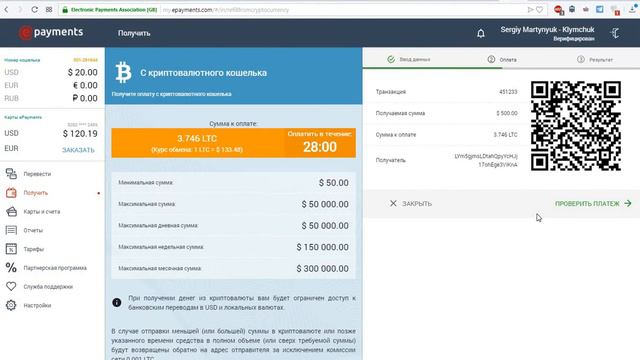Click the browser back arrow
640x360 pixels.
(7, 9)
